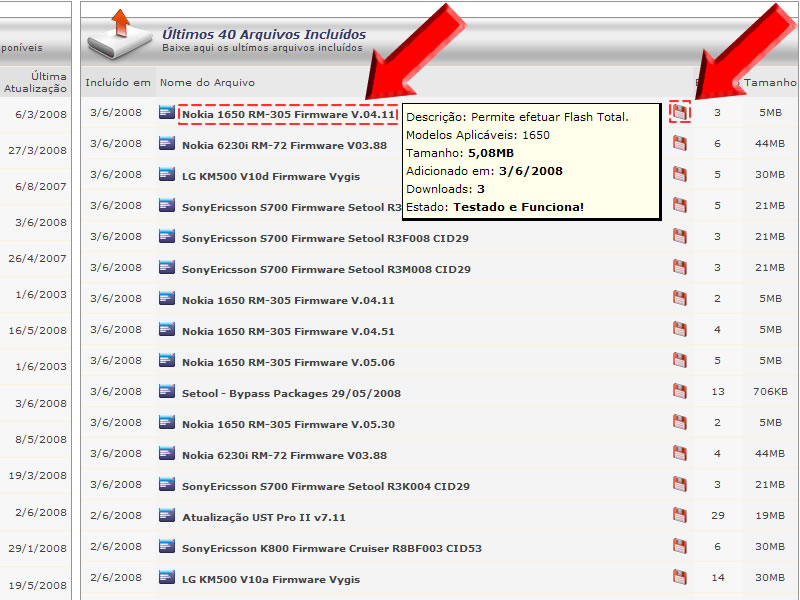
Task: Click the download count '13'
Action: (x=718, y=392)
